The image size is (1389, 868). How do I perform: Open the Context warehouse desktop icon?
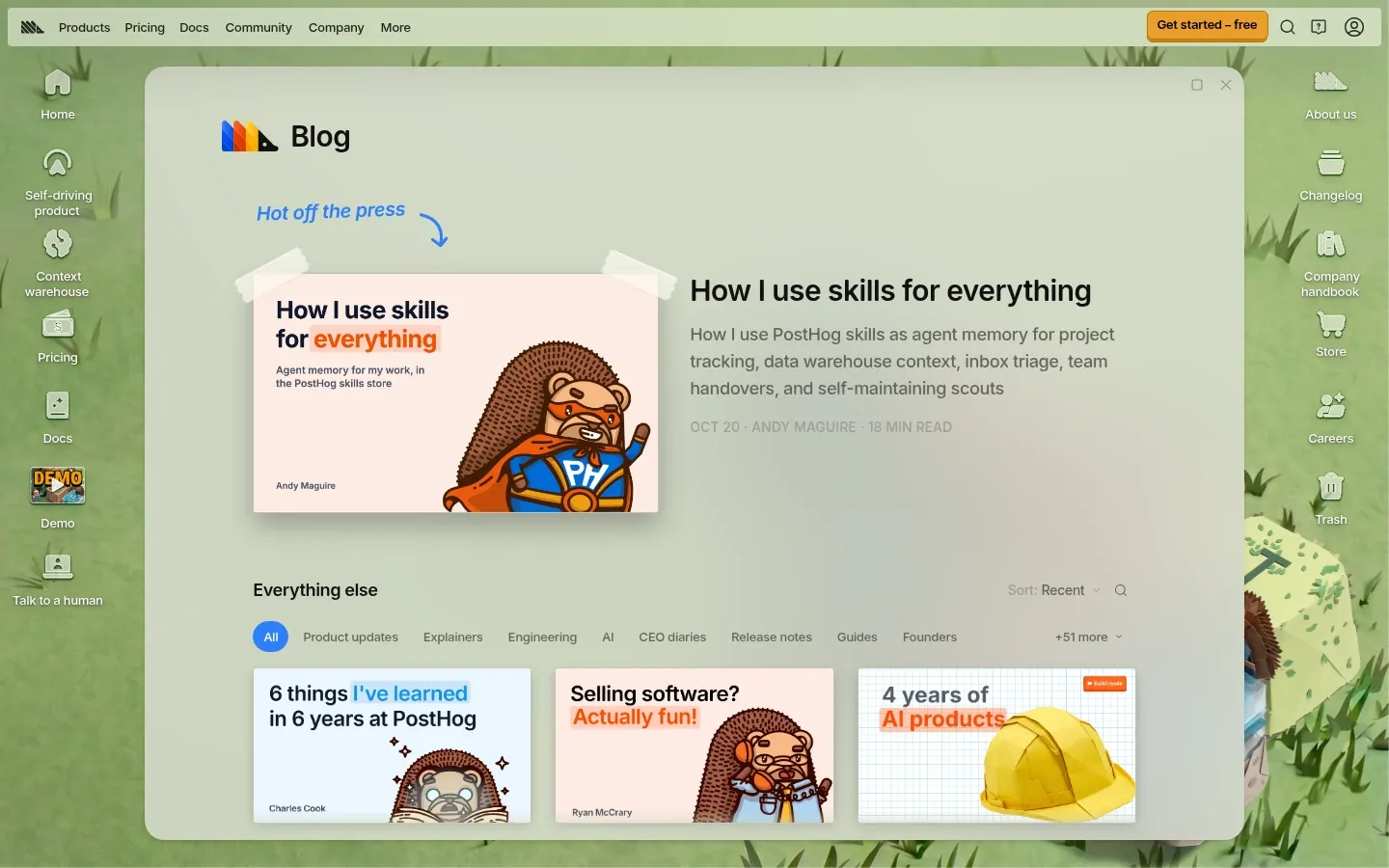point(58,262)
